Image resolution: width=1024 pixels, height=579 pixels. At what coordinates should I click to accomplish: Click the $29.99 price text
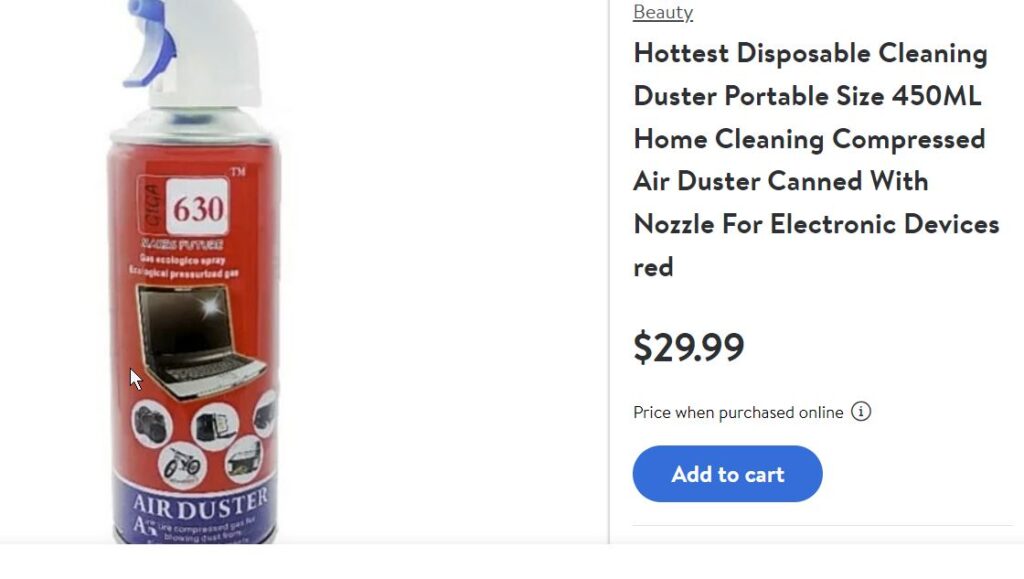click(689, 347)
